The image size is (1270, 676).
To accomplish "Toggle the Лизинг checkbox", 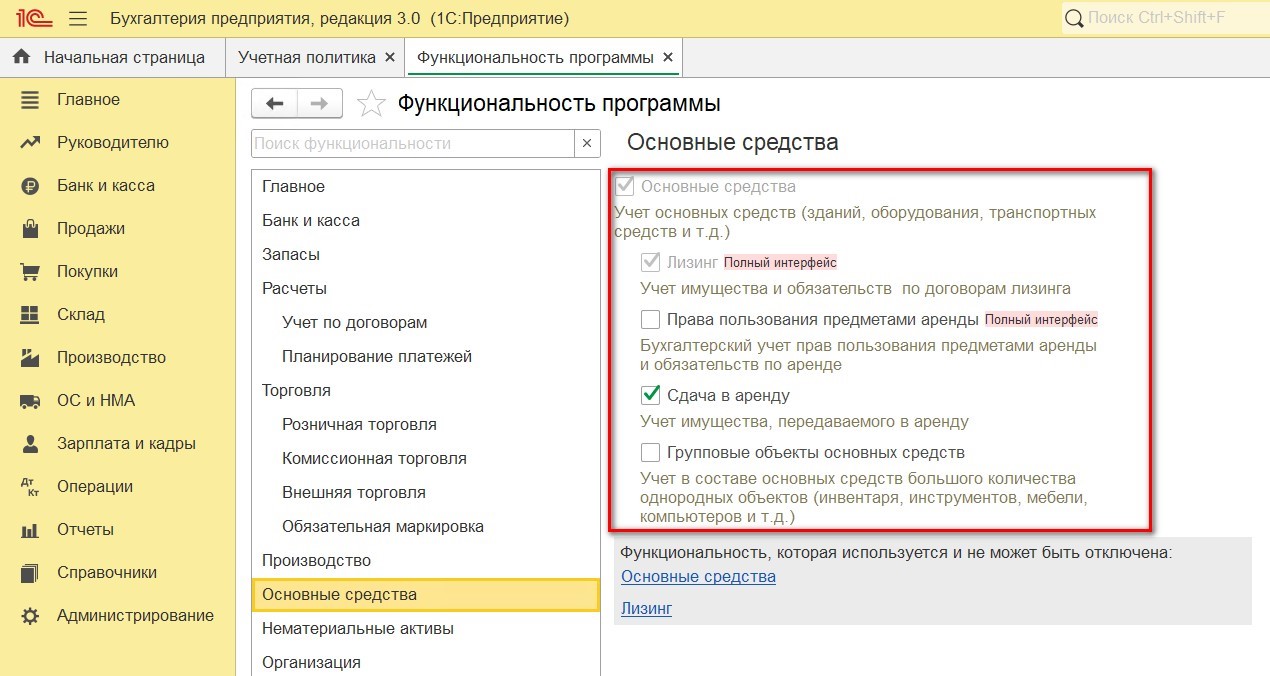I will click(x=651, y=263).
